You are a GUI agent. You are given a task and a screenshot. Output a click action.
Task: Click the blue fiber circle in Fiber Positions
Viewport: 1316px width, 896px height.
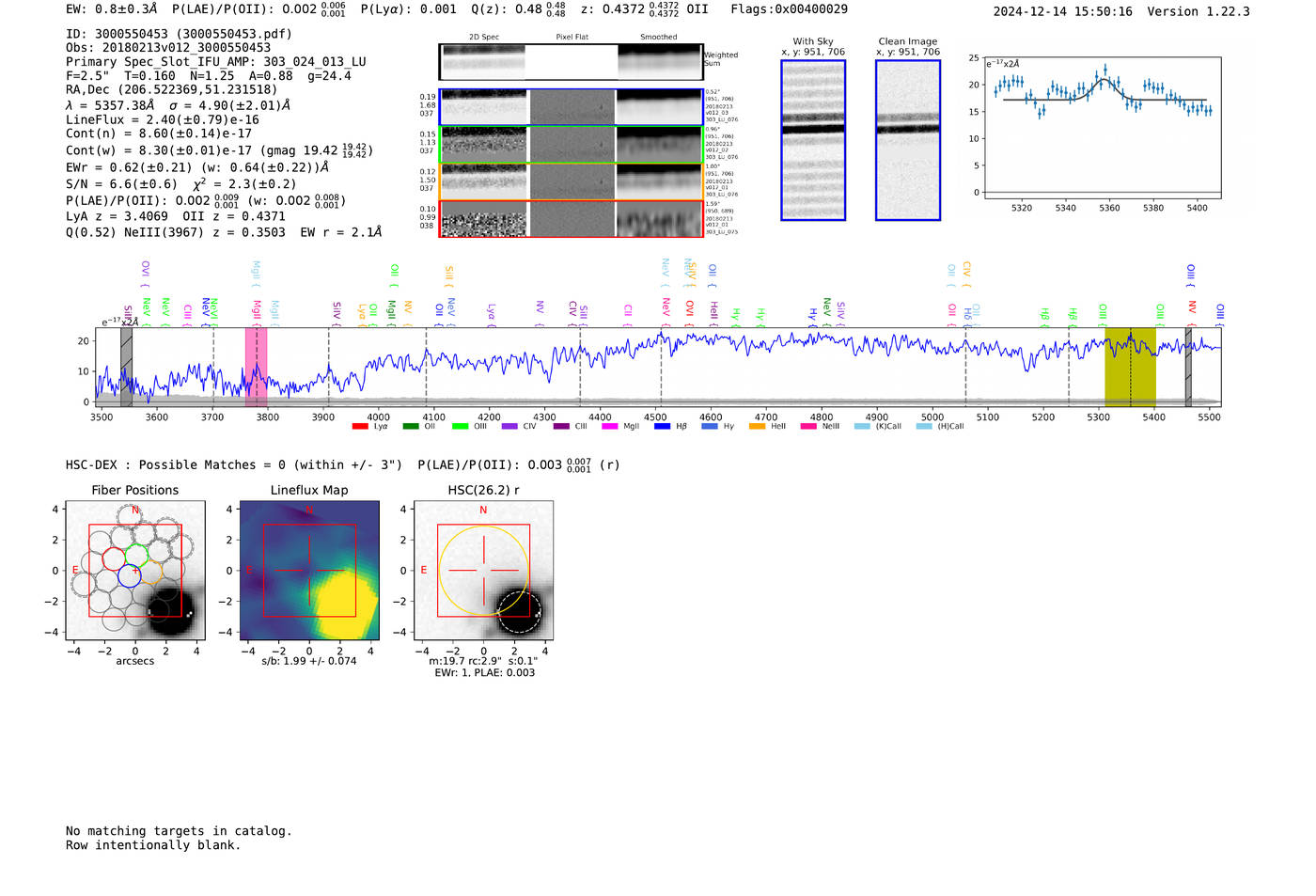tap(130, 575)
